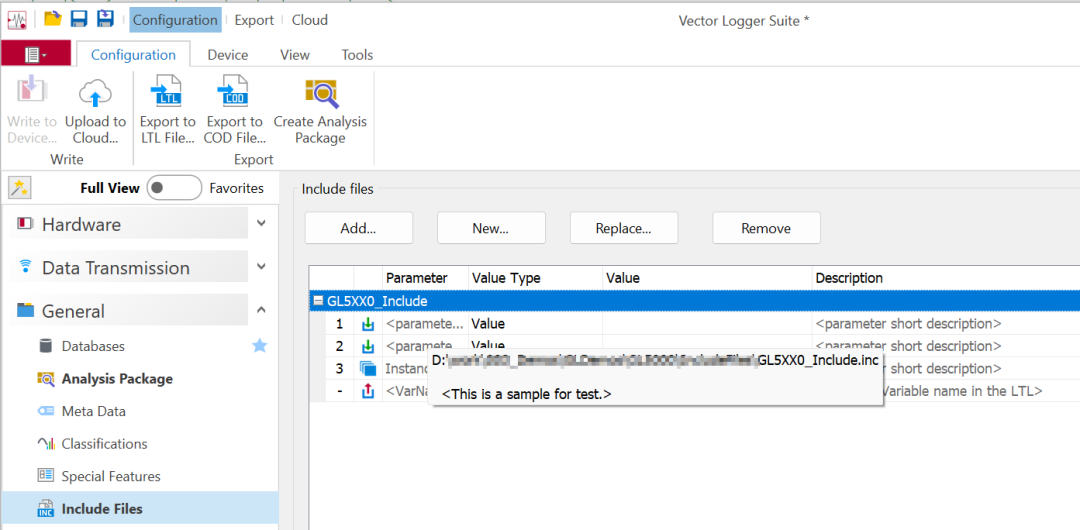Click the Add... button

(358, 228)
